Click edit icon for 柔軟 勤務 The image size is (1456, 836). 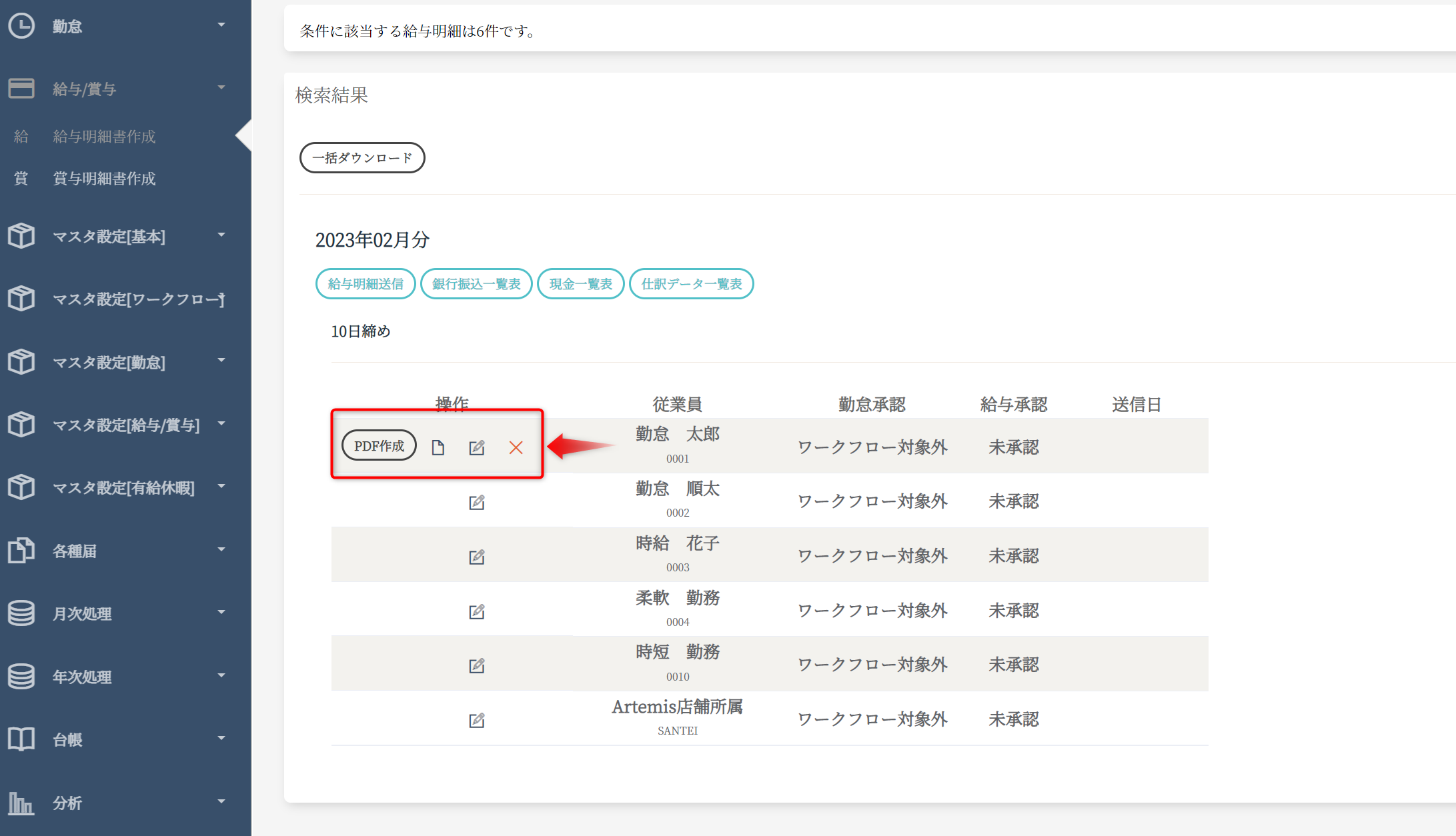(x=476, y=611)
